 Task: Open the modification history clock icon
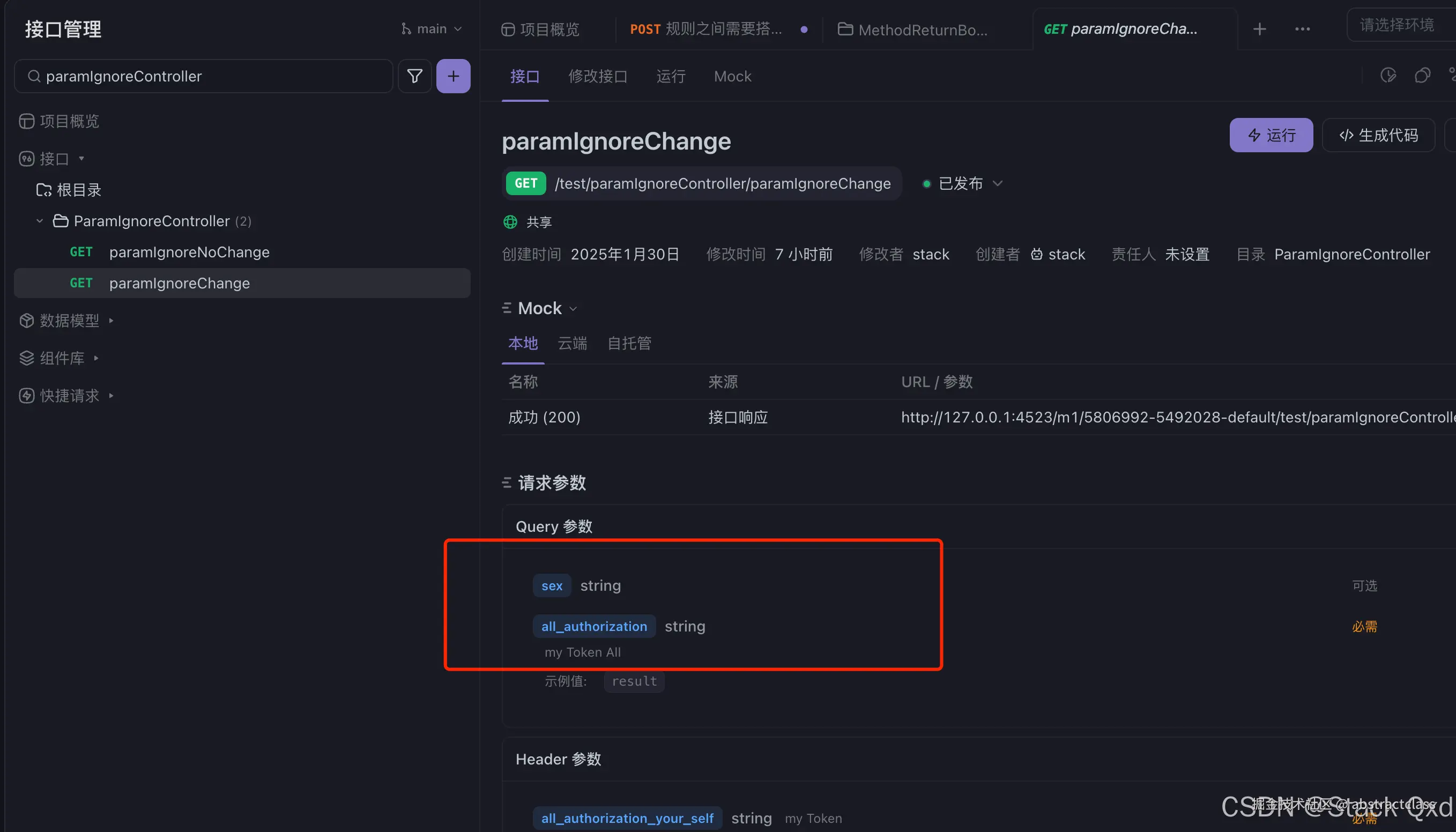1388,75
